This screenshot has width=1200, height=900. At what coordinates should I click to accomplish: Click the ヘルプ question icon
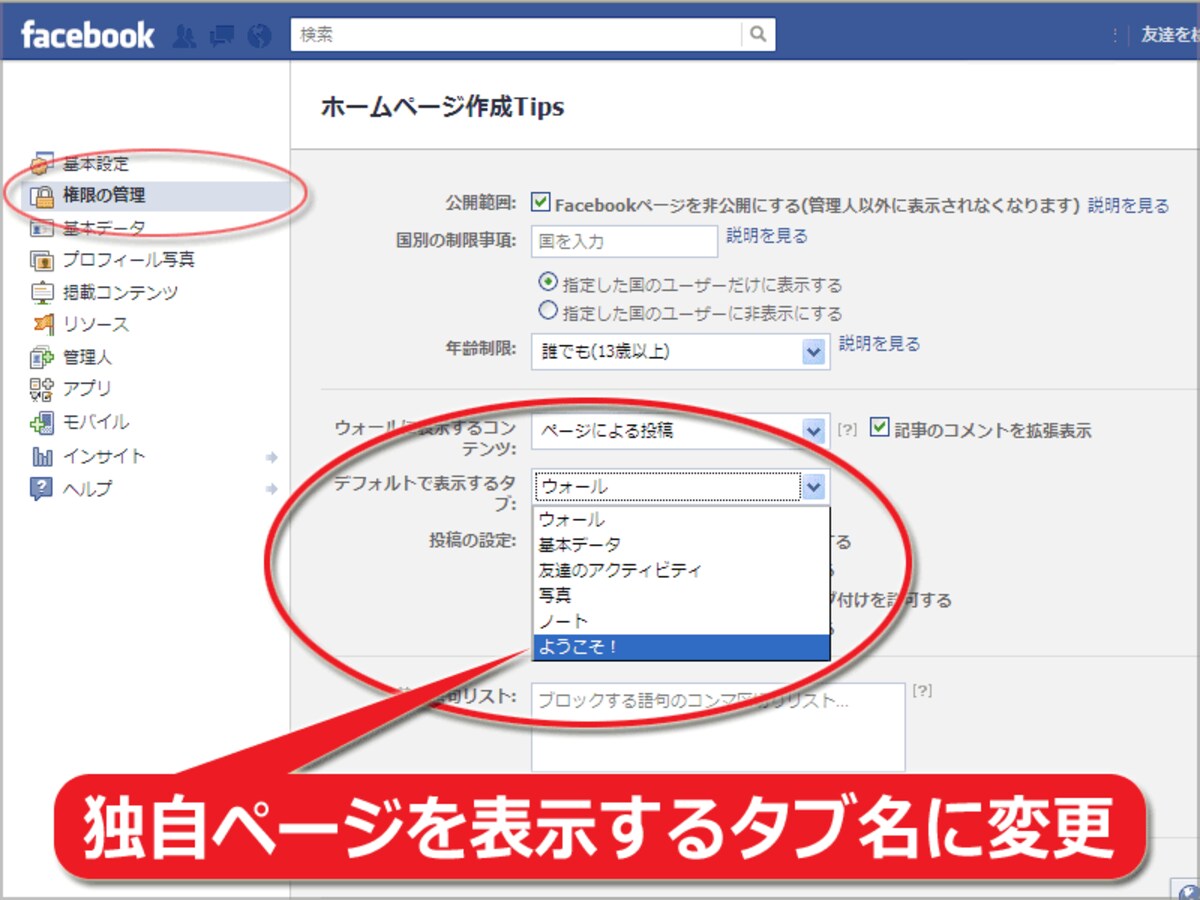pyautogui.click(x=41, y=489)
